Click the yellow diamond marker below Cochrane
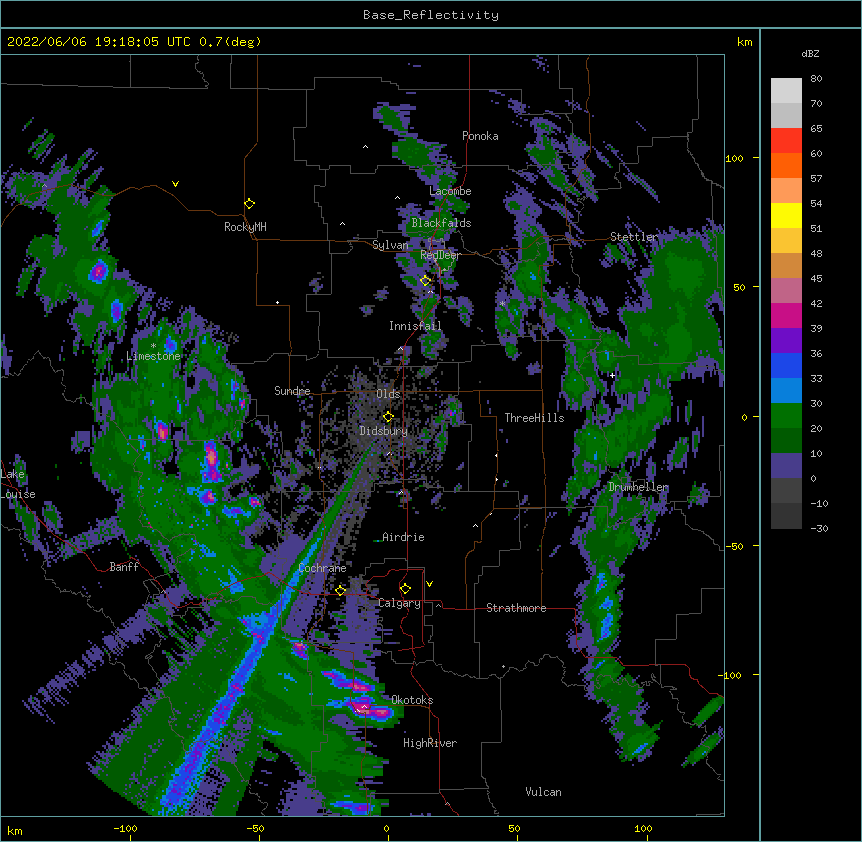 (340, 590)
